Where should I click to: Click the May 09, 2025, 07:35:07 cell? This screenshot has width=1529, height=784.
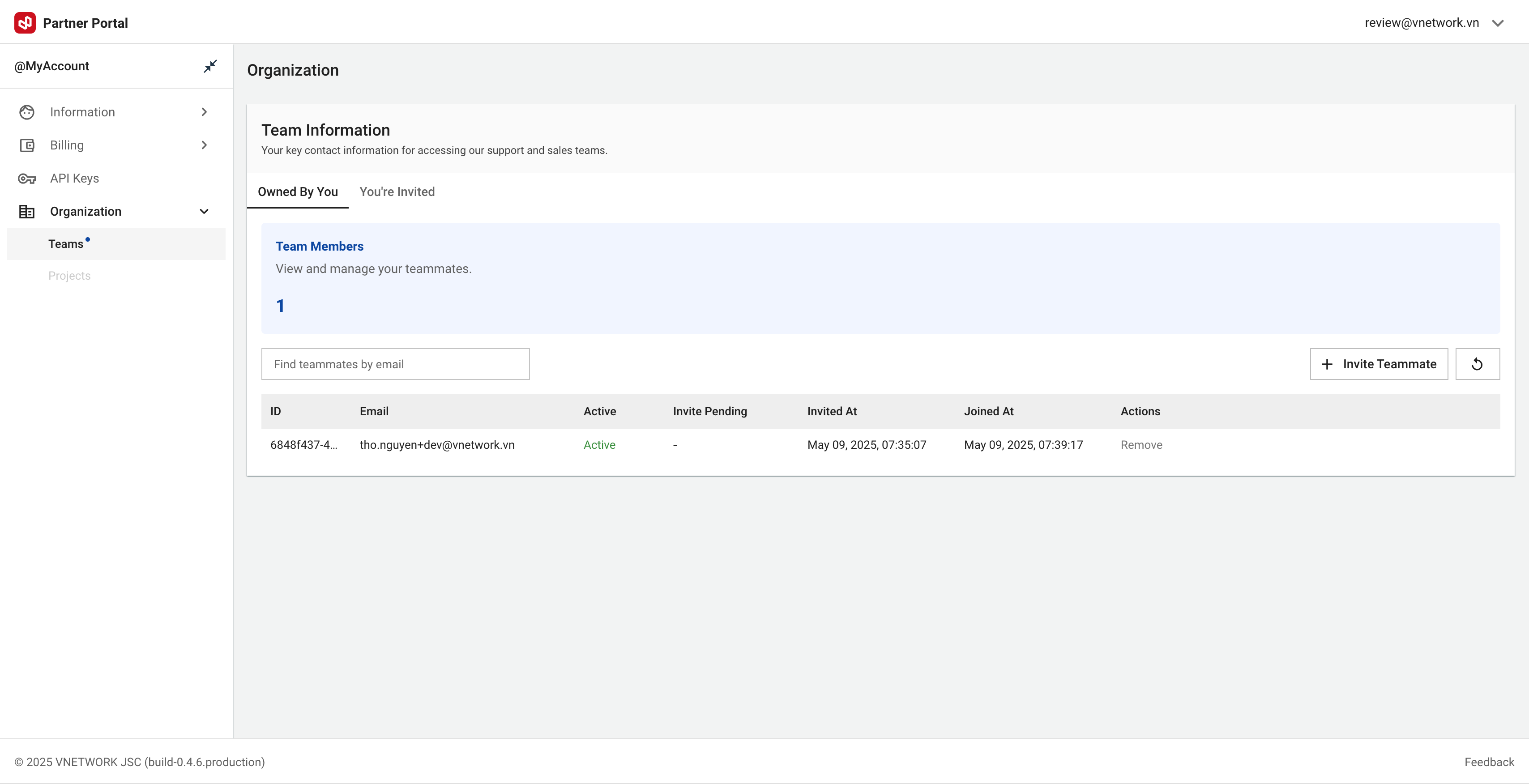867,445
